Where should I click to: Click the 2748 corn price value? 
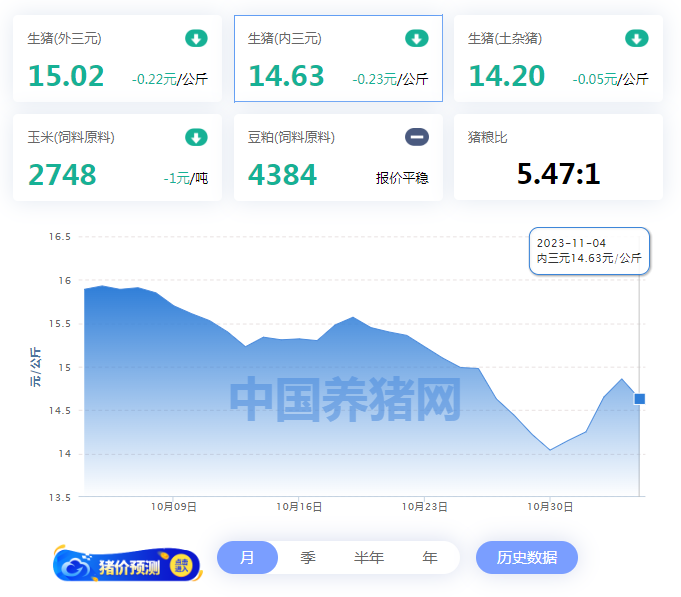(62, 175)
